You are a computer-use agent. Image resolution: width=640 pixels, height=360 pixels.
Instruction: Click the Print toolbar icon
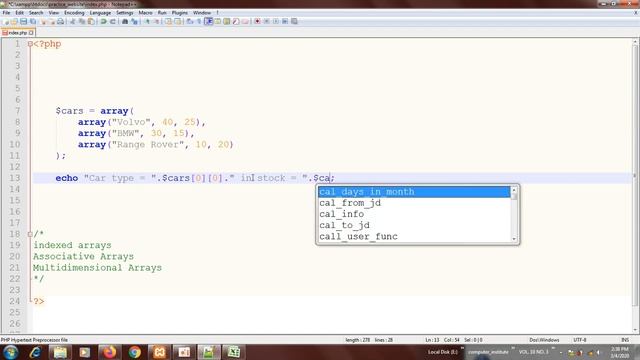pos(60,21)
